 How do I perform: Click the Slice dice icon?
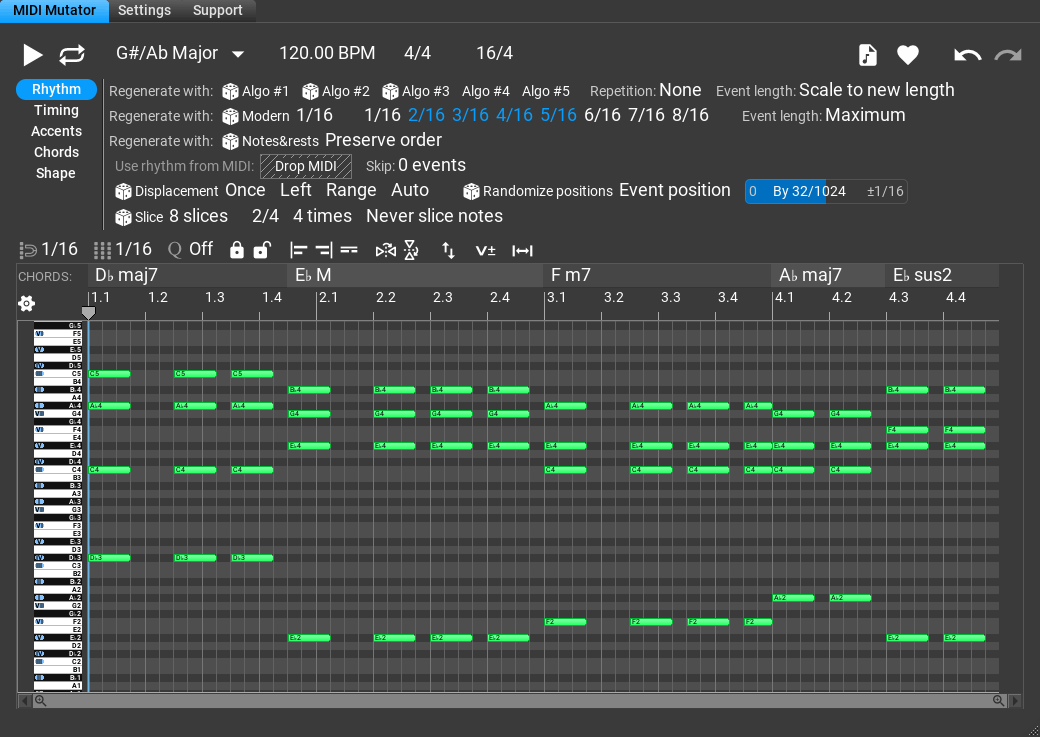[124, 216]
